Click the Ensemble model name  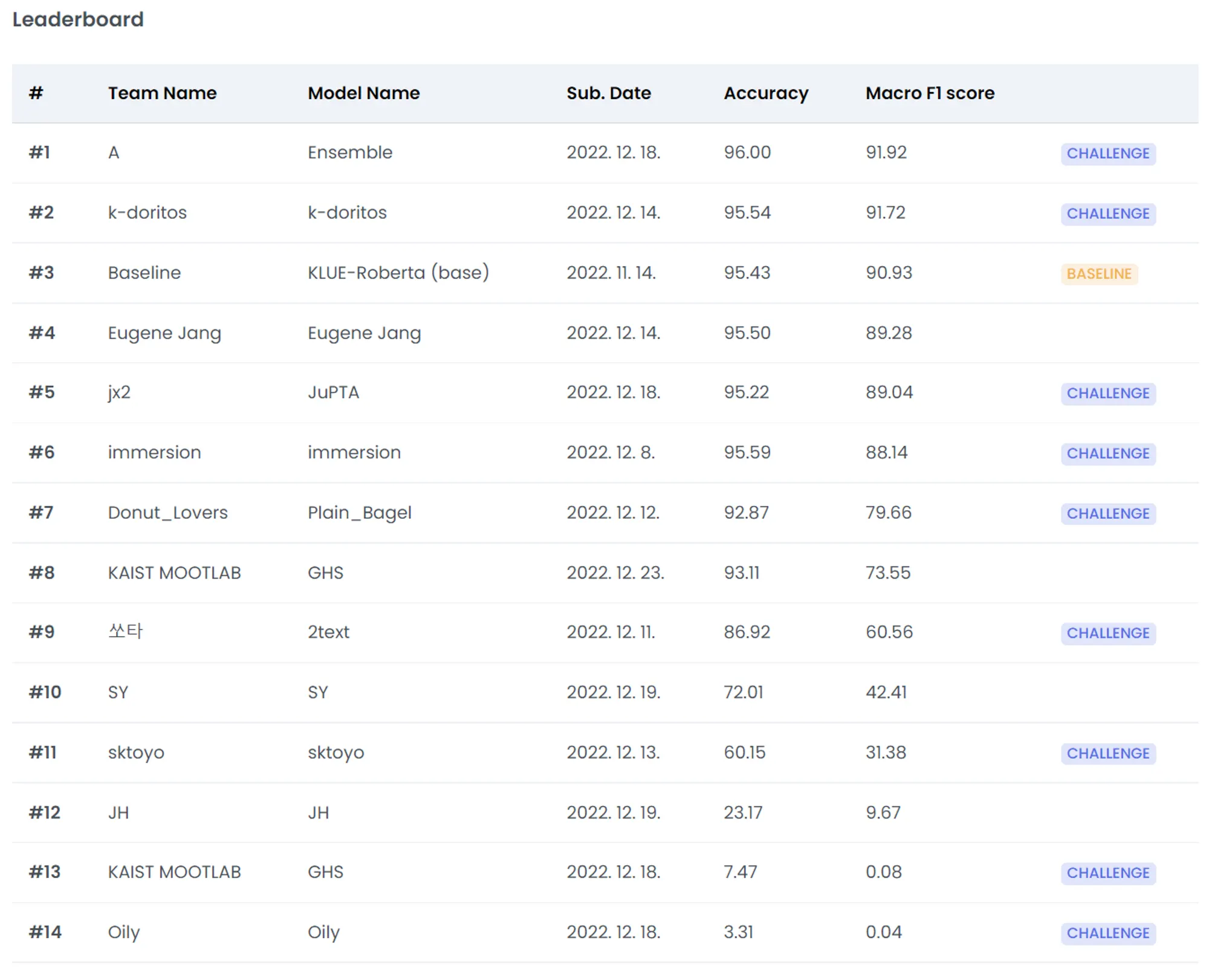click(x=349, y=152)
